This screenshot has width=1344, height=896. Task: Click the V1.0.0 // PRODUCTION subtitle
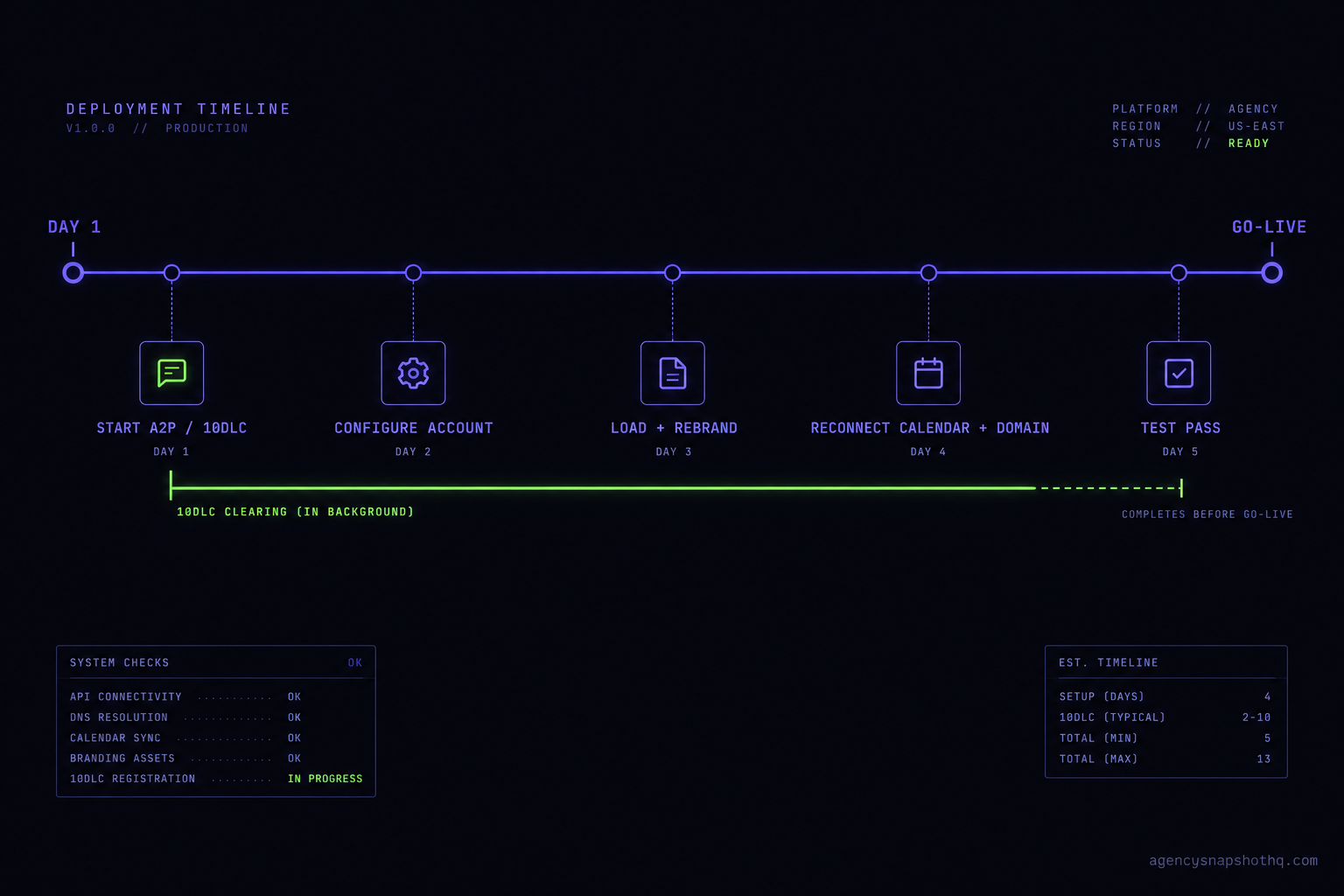(157, 128)
